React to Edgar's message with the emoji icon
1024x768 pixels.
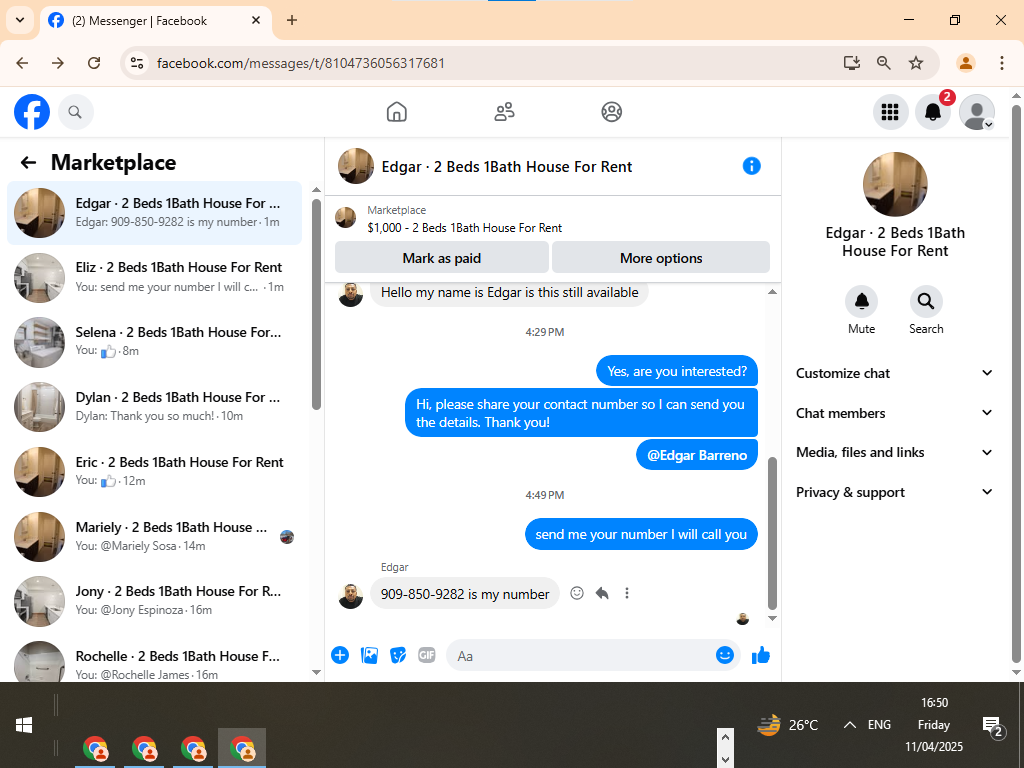tap(577, 593)
